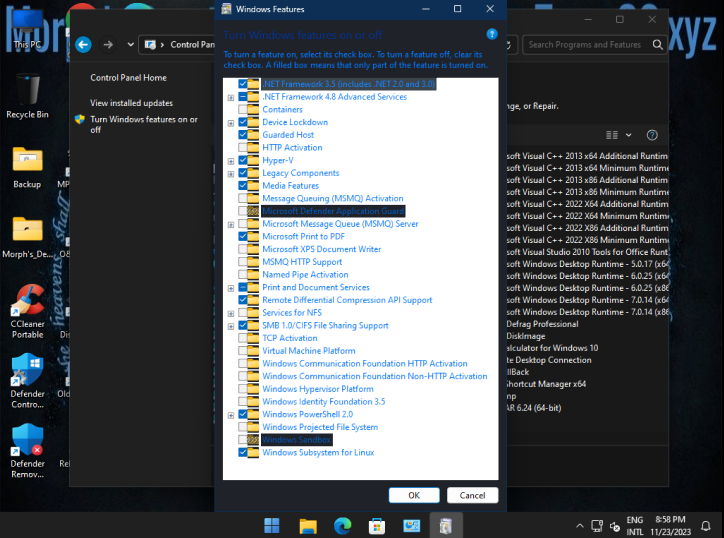Click the Control Panel taskbar icon
The image size is (724, 538).
click(411, 526)
